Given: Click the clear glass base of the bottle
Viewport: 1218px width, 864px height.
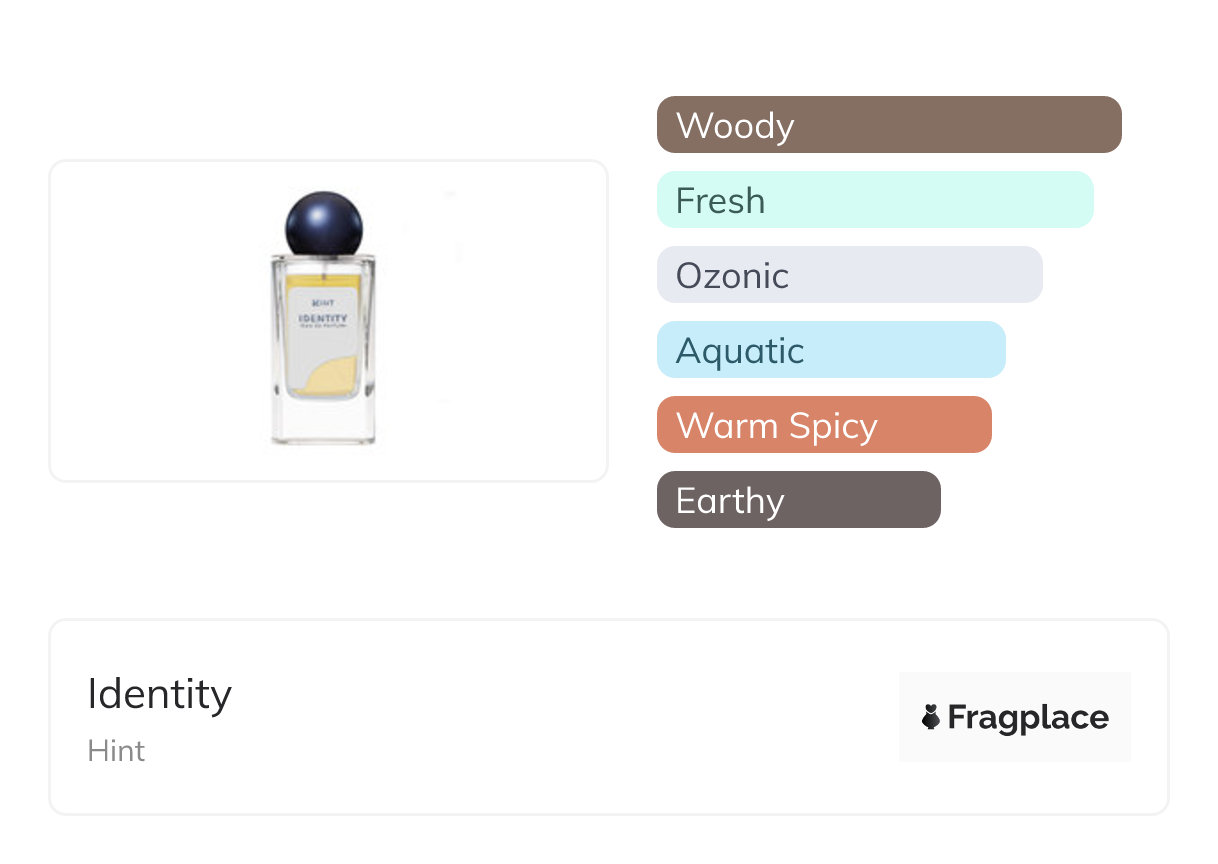Looking at the screenshot, I should pyautogui.click(x=322, y=424).
